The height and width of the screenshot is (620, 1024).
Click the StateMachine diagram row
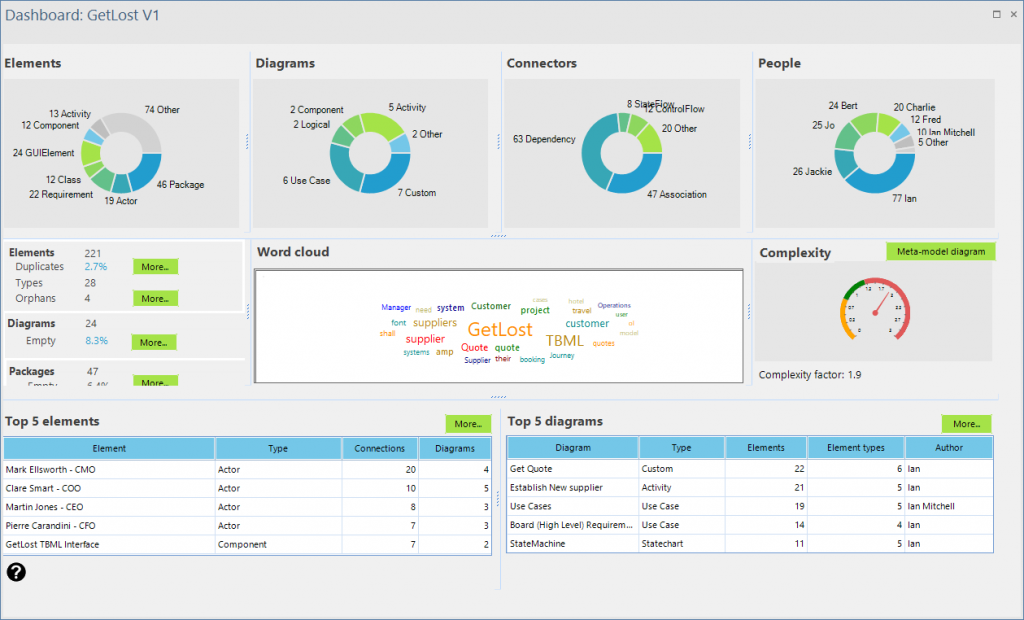tap(572, 544)
